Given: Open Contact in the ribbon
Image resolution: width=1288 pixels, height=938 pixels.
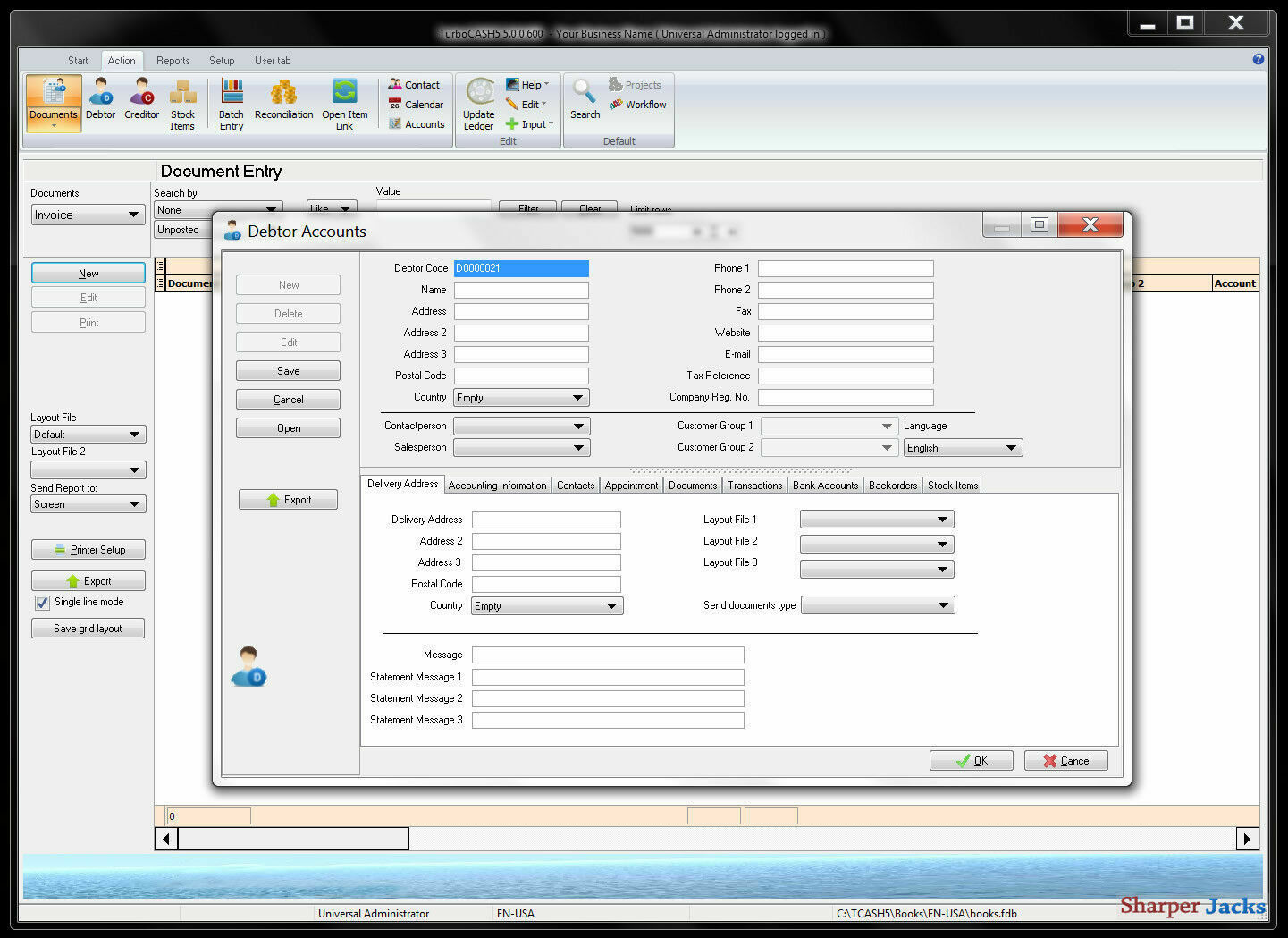Looking at the screenshot, I should 414,85.
